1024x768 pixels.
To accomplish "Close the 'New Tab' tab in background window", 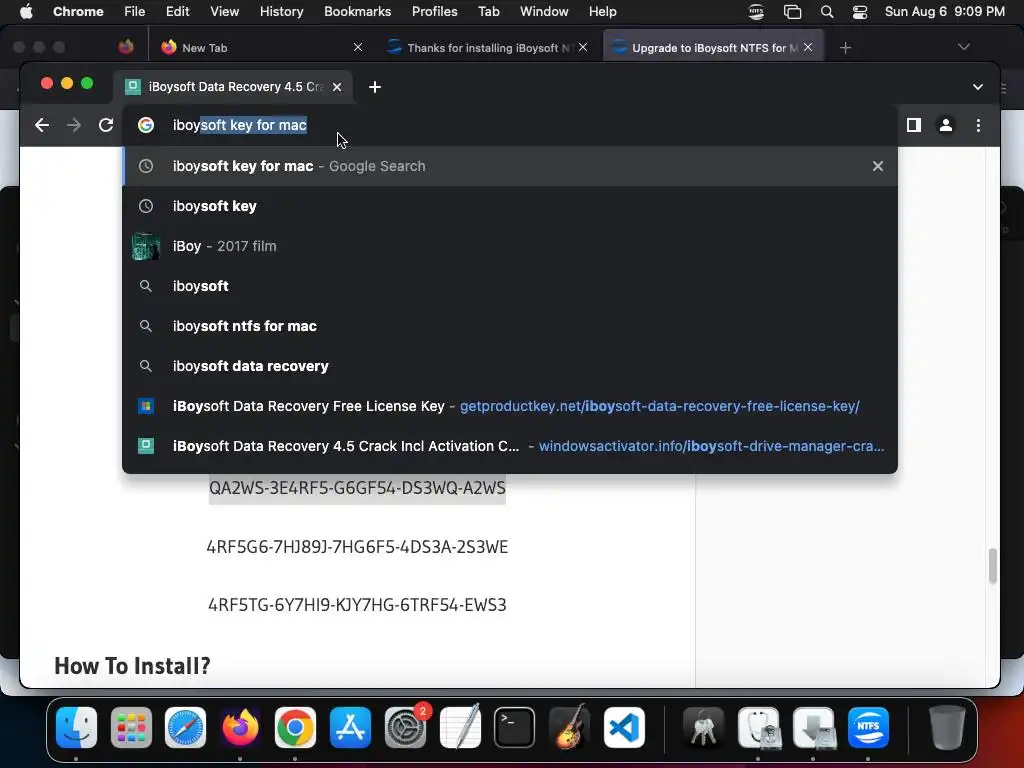I will [358, 47].
